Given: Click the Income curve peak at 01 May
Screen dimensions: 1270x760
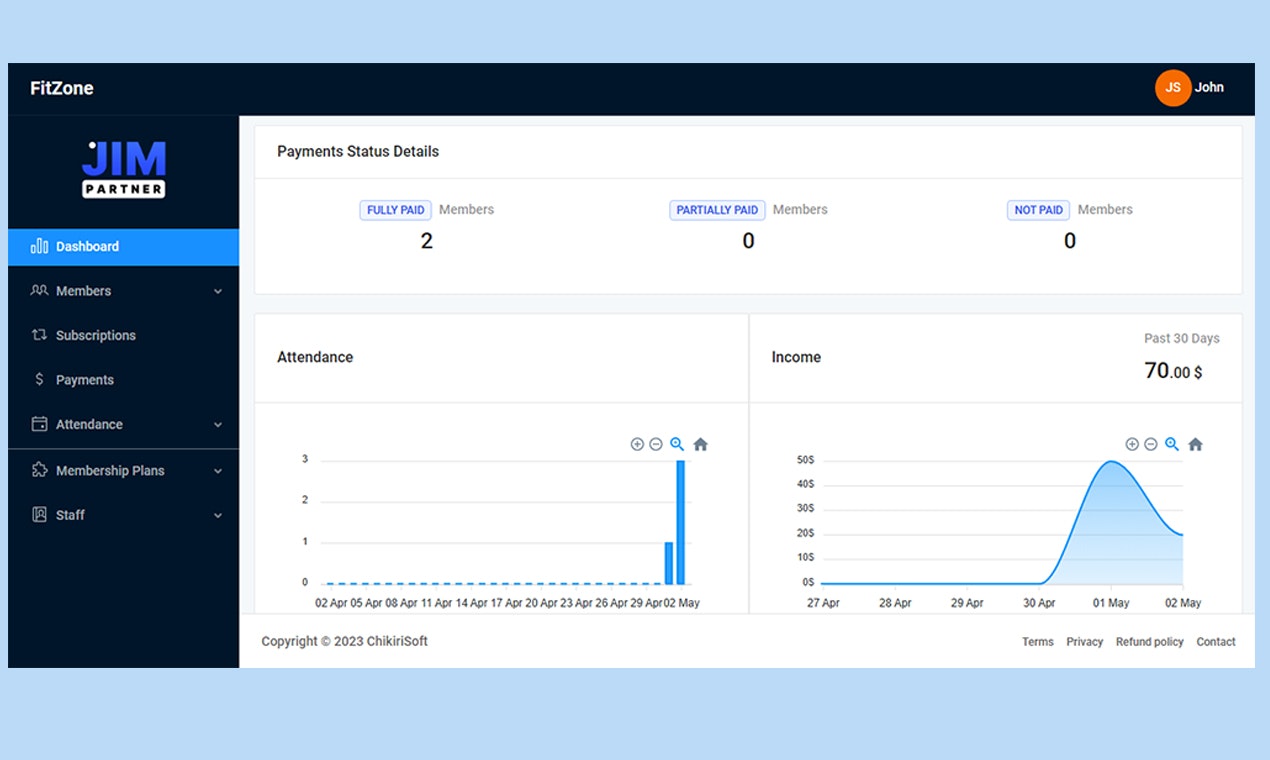Looking at the screenshot, I should click(1110, 461).
